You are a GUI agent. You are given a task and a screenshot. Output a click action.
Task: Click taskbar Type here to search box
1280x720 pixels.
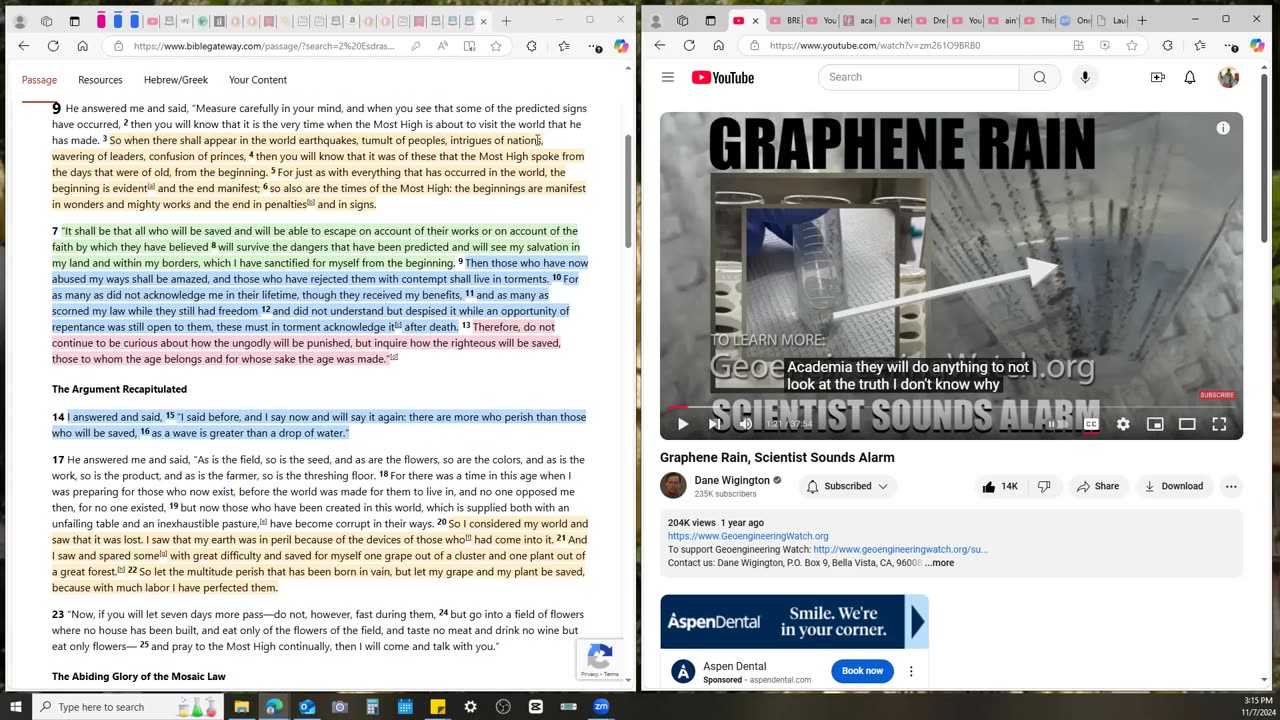click(129, 707)
